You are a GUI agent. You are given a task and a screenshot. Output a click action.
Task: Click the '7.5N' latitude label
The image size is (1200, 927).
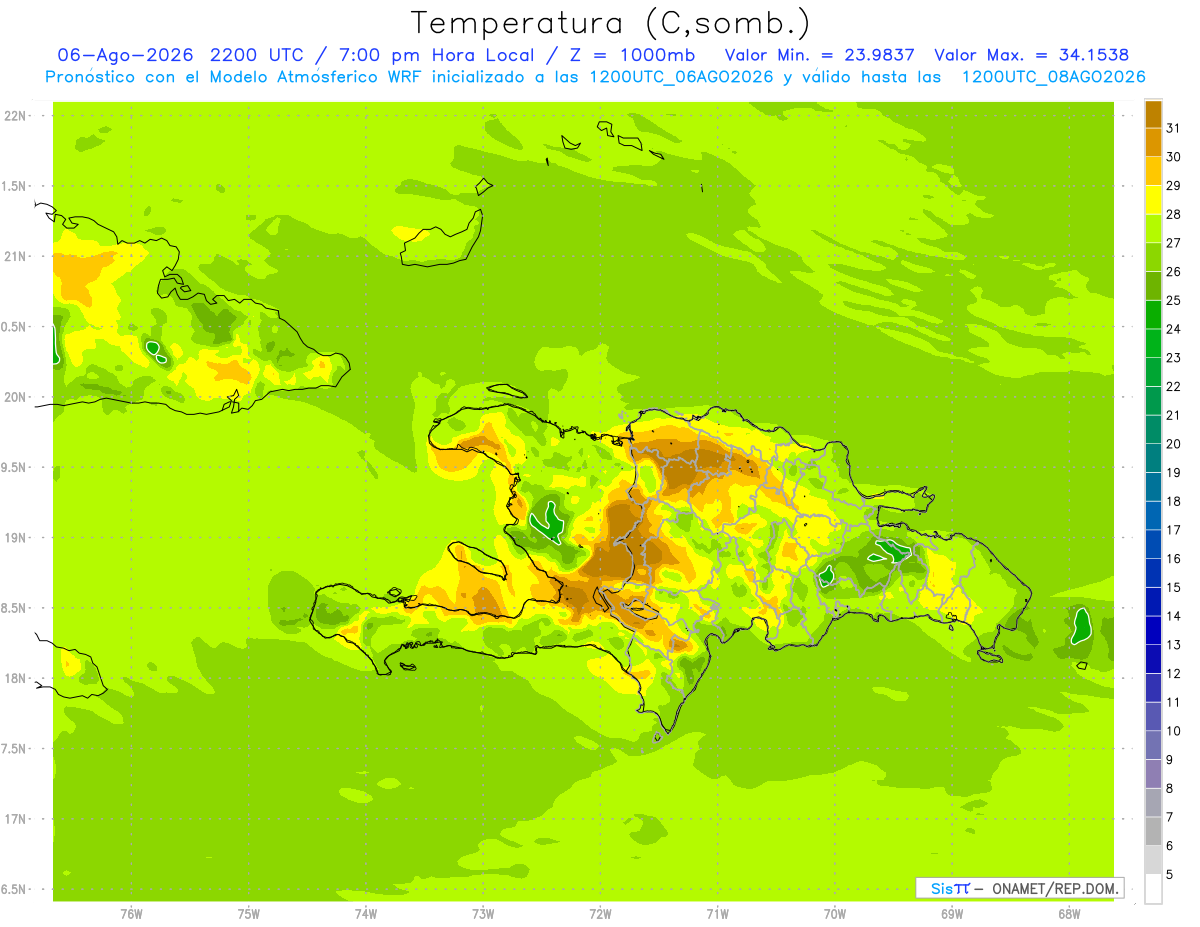(x=15, y=749)
